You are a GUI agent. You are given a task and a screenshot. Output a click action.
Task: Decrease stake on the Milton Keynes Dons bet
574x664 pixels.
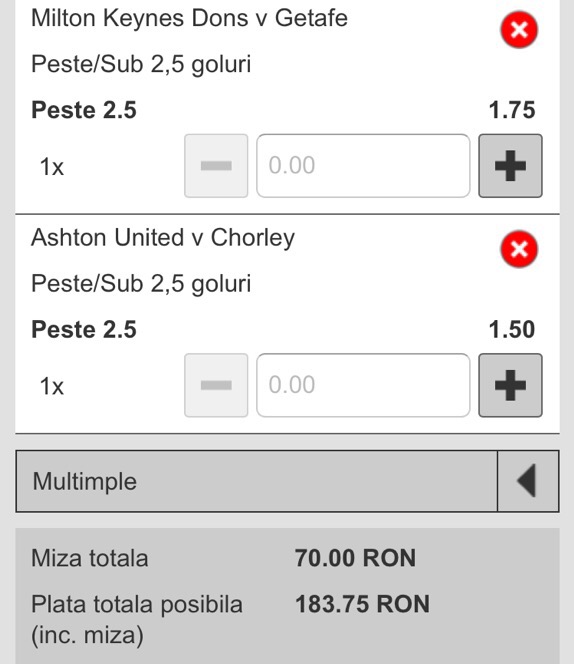[x=216, y=166]
